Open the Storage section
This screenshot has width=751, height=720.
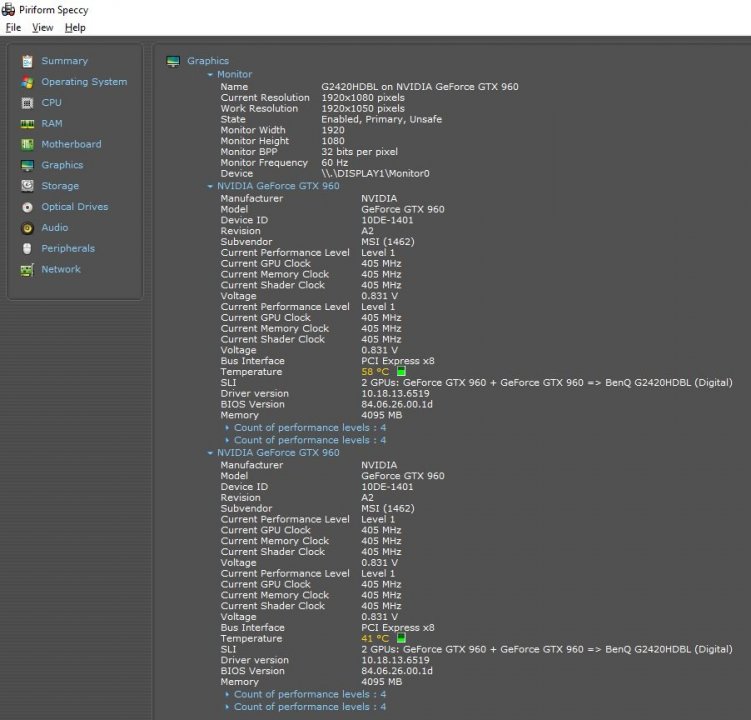pos(60,186)
